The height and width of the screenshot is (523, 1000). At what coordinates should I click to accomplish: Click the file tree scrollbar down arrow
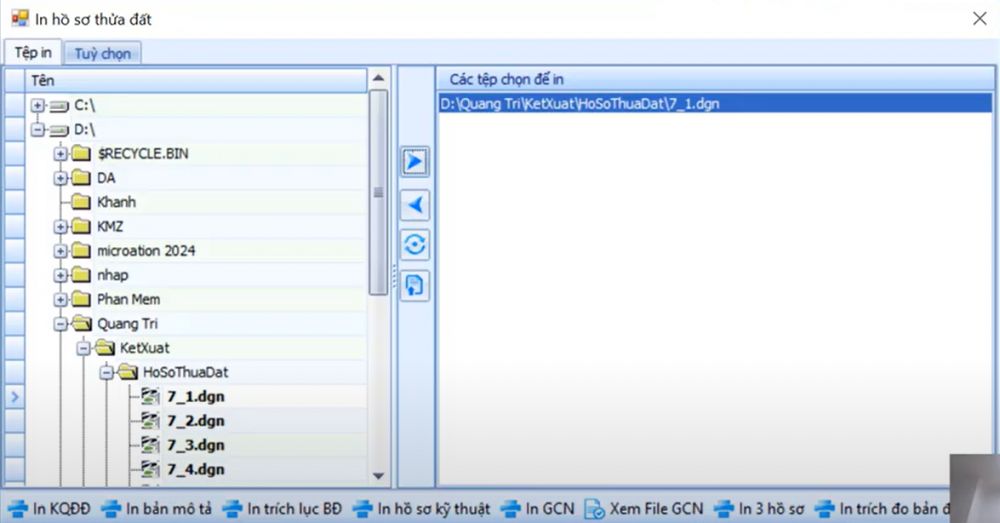(x=378, y=476)
